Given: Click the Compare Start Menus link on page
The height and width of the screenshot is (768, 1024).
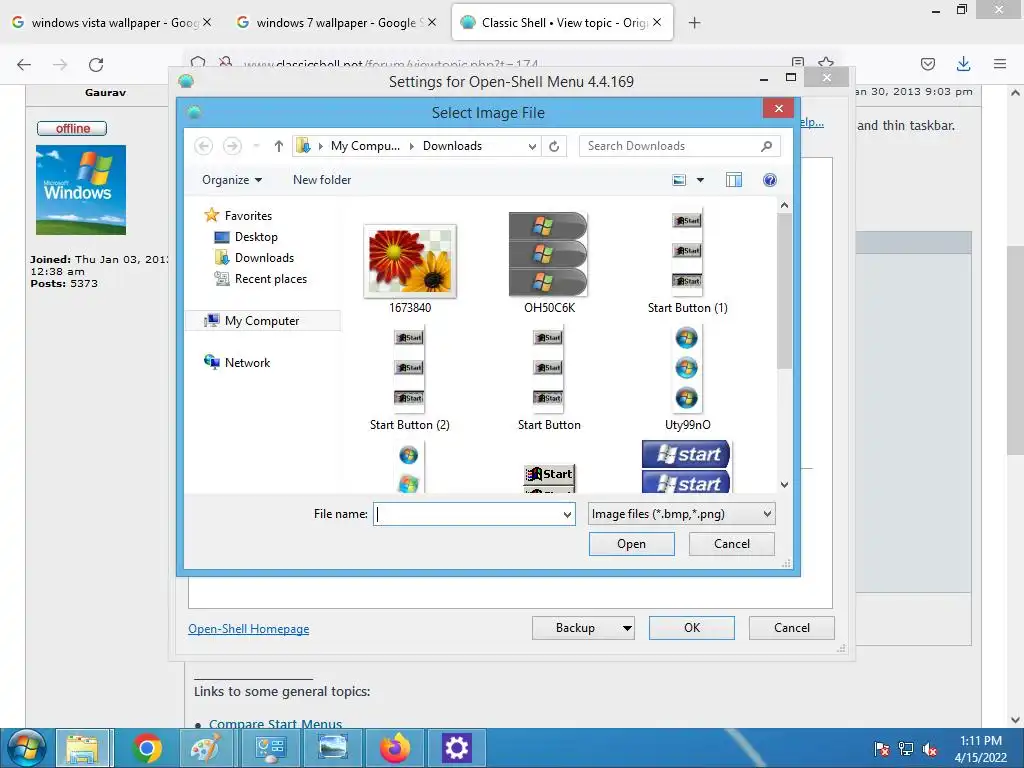Looking at the screenshot, I should pyautogui.click(x=276, y=724).
